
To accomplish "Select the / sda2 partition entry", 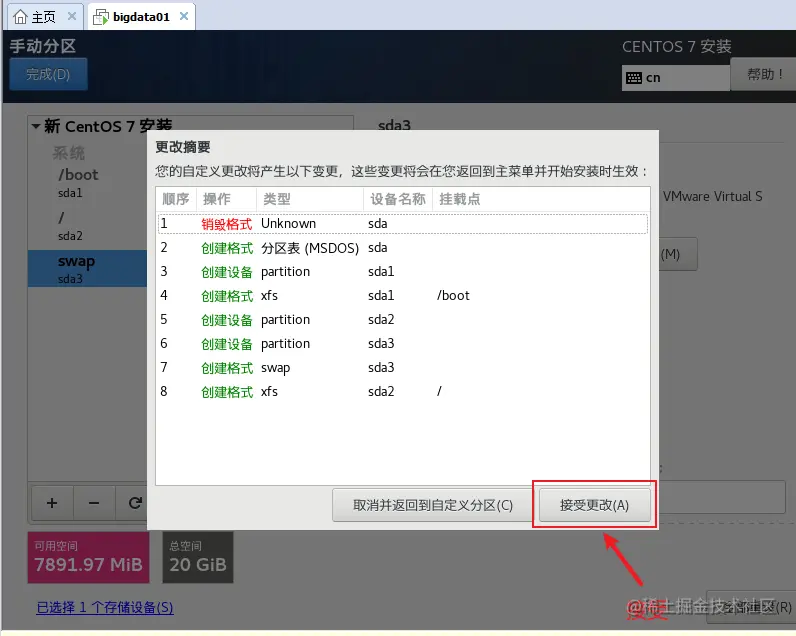I will tap(87, 226).
